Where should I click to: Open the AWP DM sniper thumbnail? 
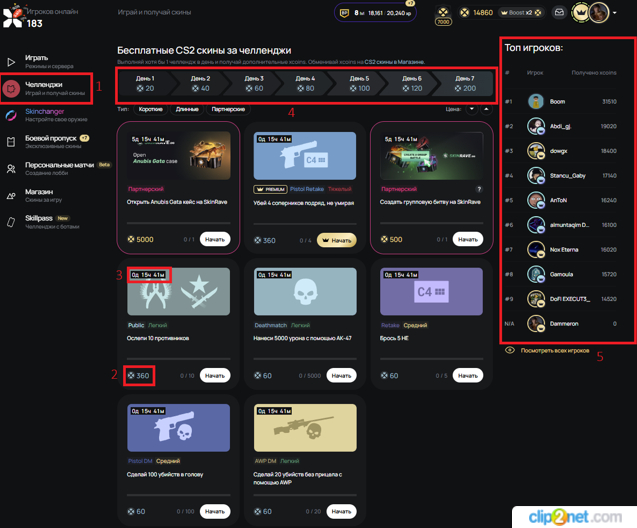[305, 427]
